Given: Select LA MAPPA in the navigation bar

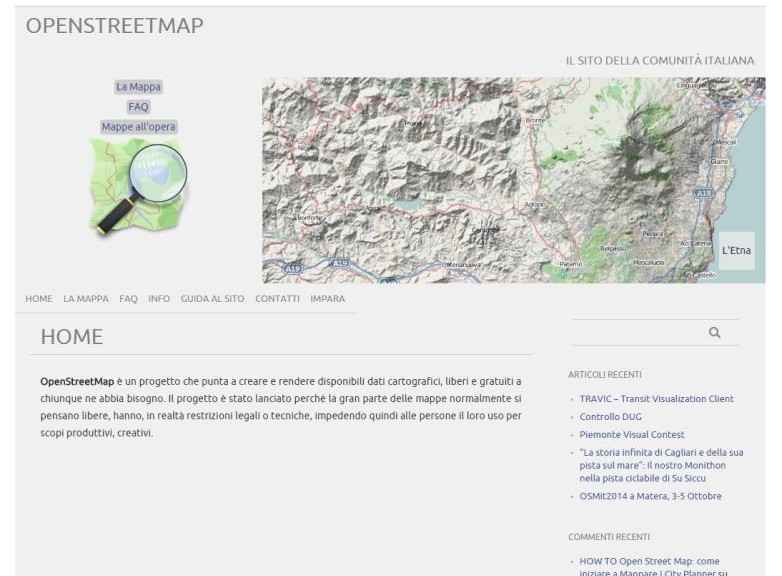Looking at the screenshot, I should pos(86,299).
